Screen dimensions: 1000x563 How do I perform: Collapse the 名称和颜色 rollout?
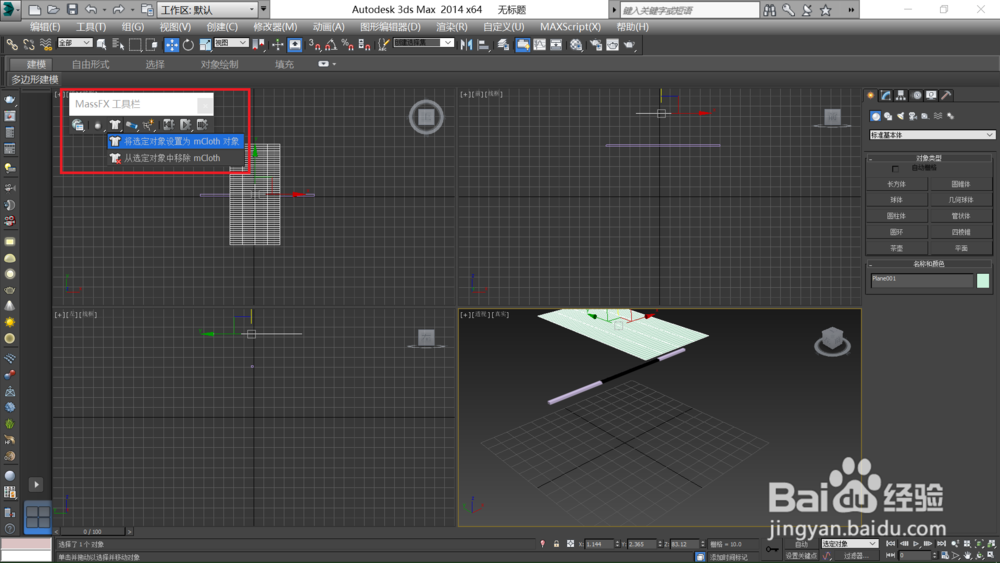pyautogui.click(x=929, y=264)
